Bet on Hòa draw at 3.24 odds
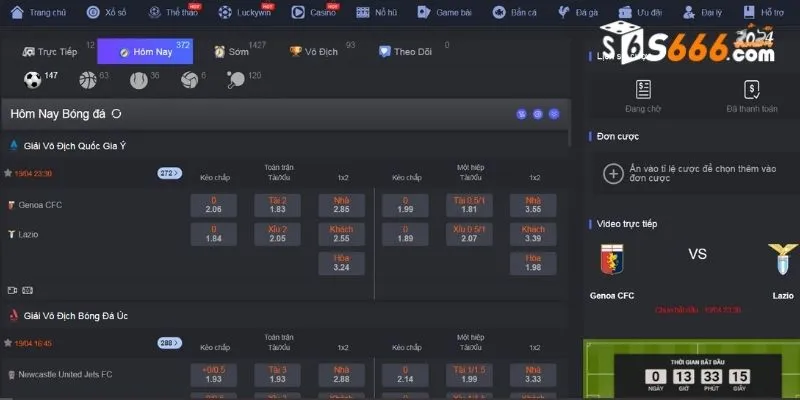This screenshot has height=400, width=800. (341, 262)
